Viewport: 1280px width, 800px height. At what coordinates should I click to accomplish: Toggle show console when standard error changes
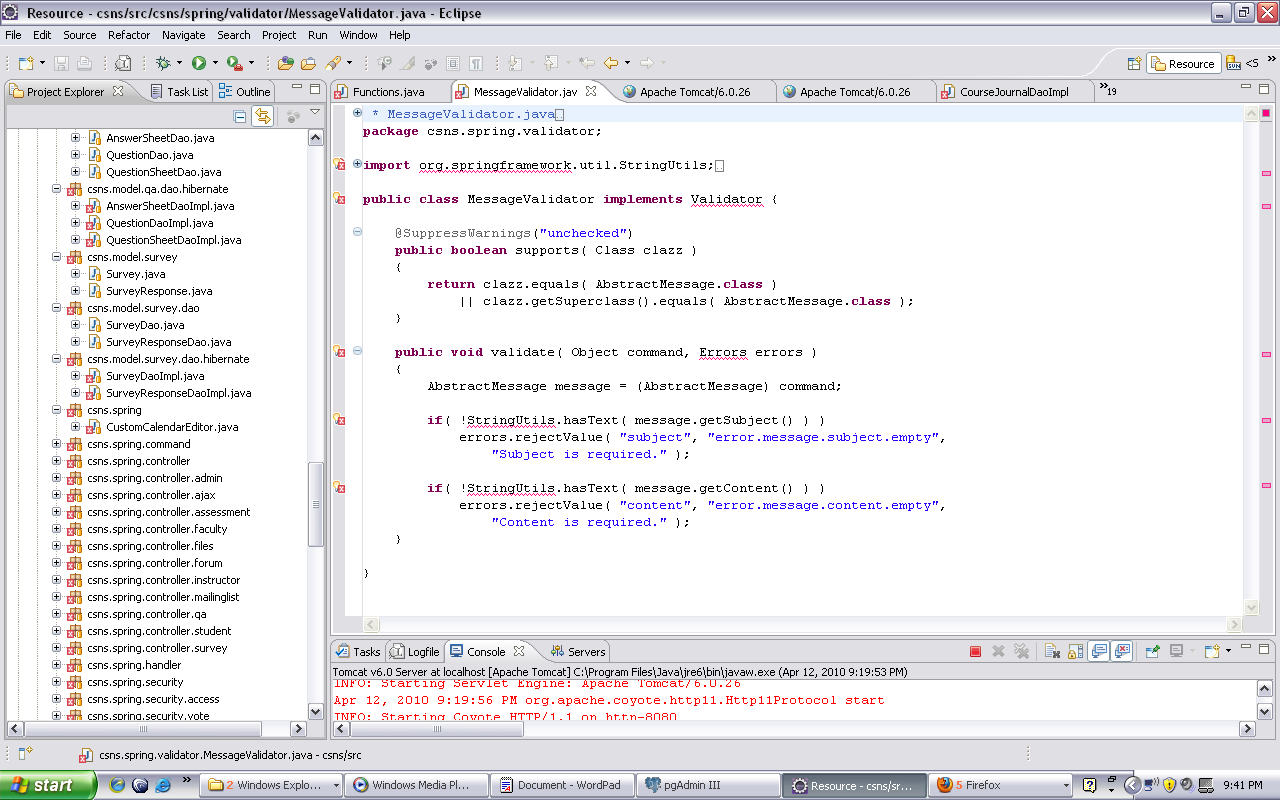point(1122,652)
